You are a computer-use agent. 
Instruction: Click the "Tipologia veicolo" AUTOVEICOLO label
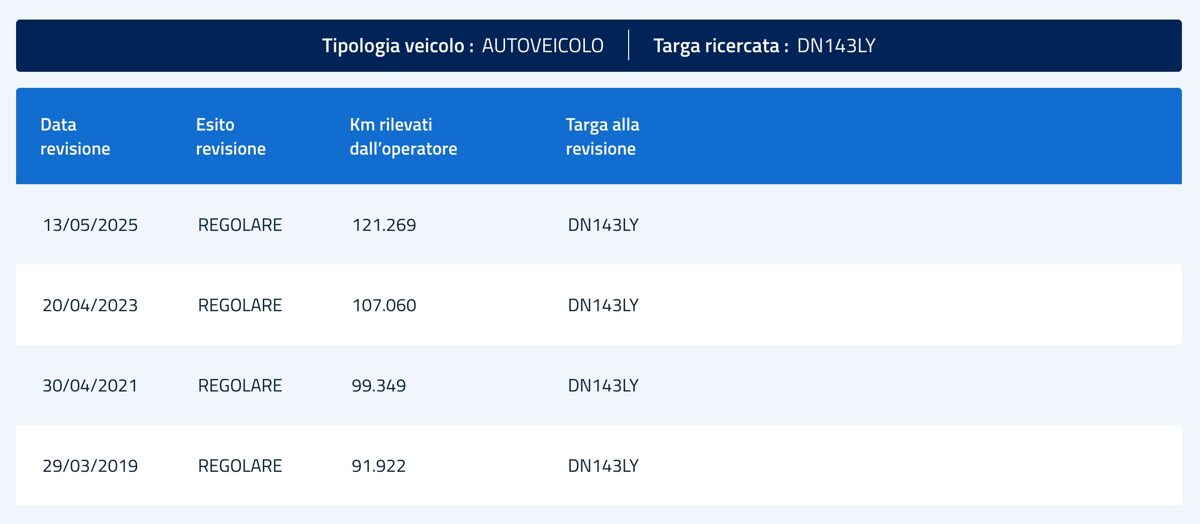(542, 46)
